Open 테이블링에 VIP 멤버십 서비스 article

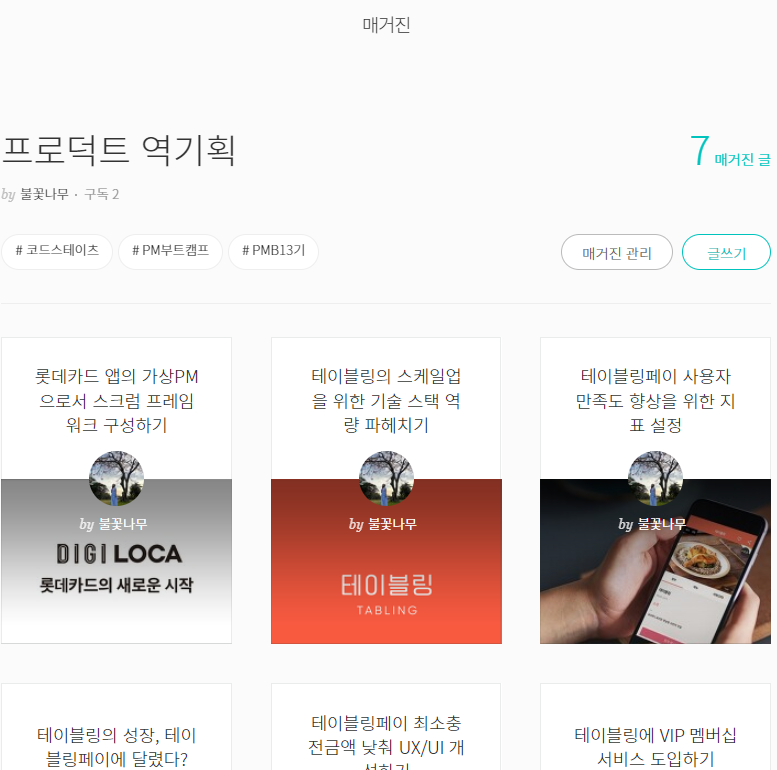click(x=655, y=747)
